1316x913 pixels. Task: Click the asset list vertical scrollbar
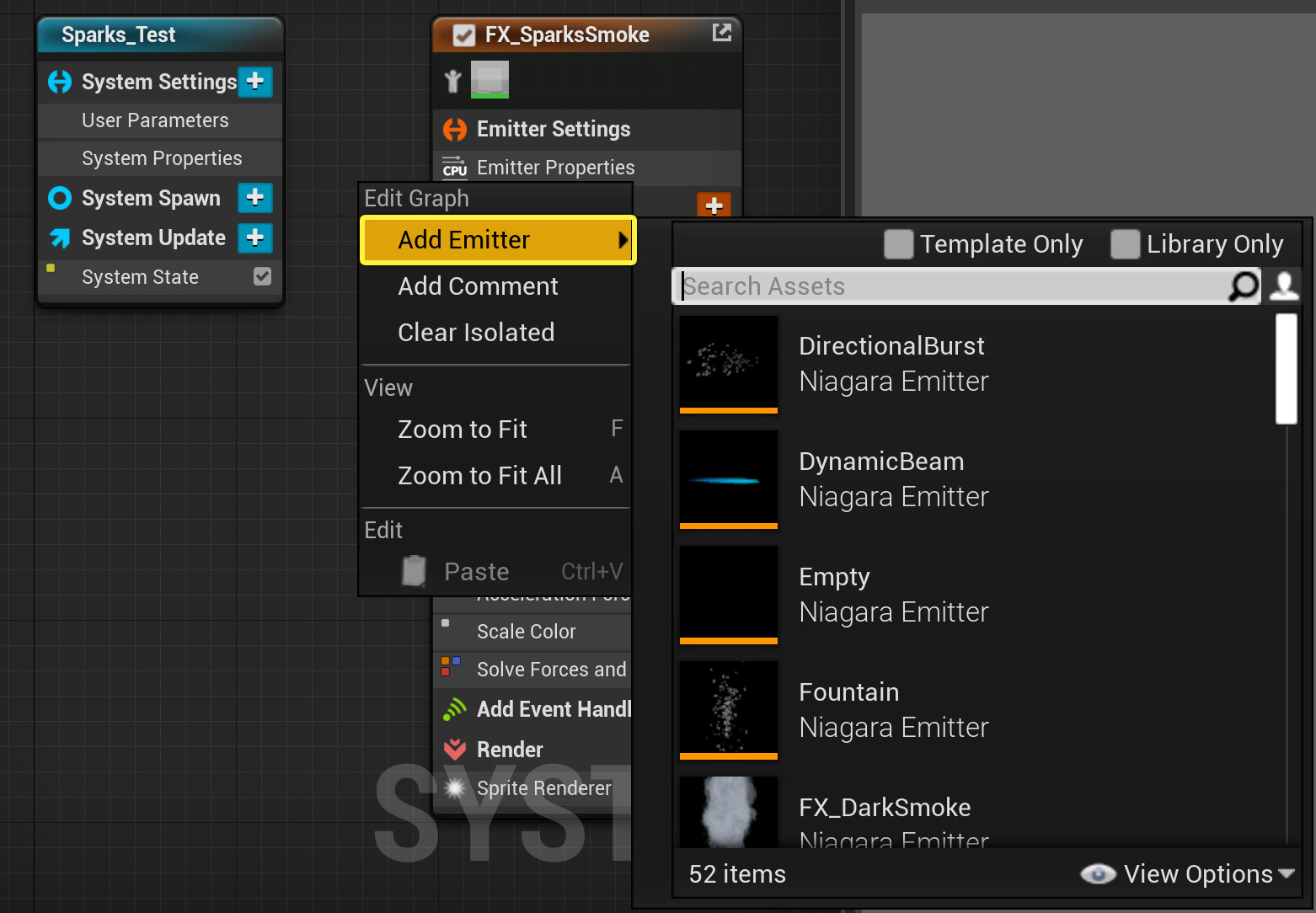tap(1287, 369)
